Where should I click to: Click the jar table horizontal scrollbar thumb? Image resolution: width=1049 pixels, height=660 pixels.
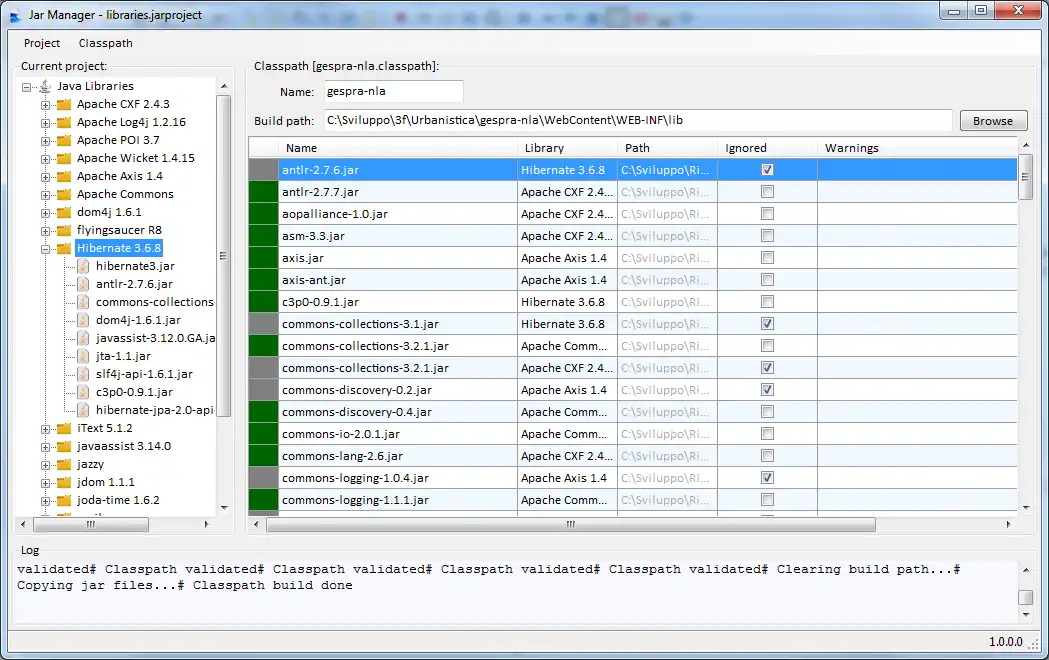(571, 525)
